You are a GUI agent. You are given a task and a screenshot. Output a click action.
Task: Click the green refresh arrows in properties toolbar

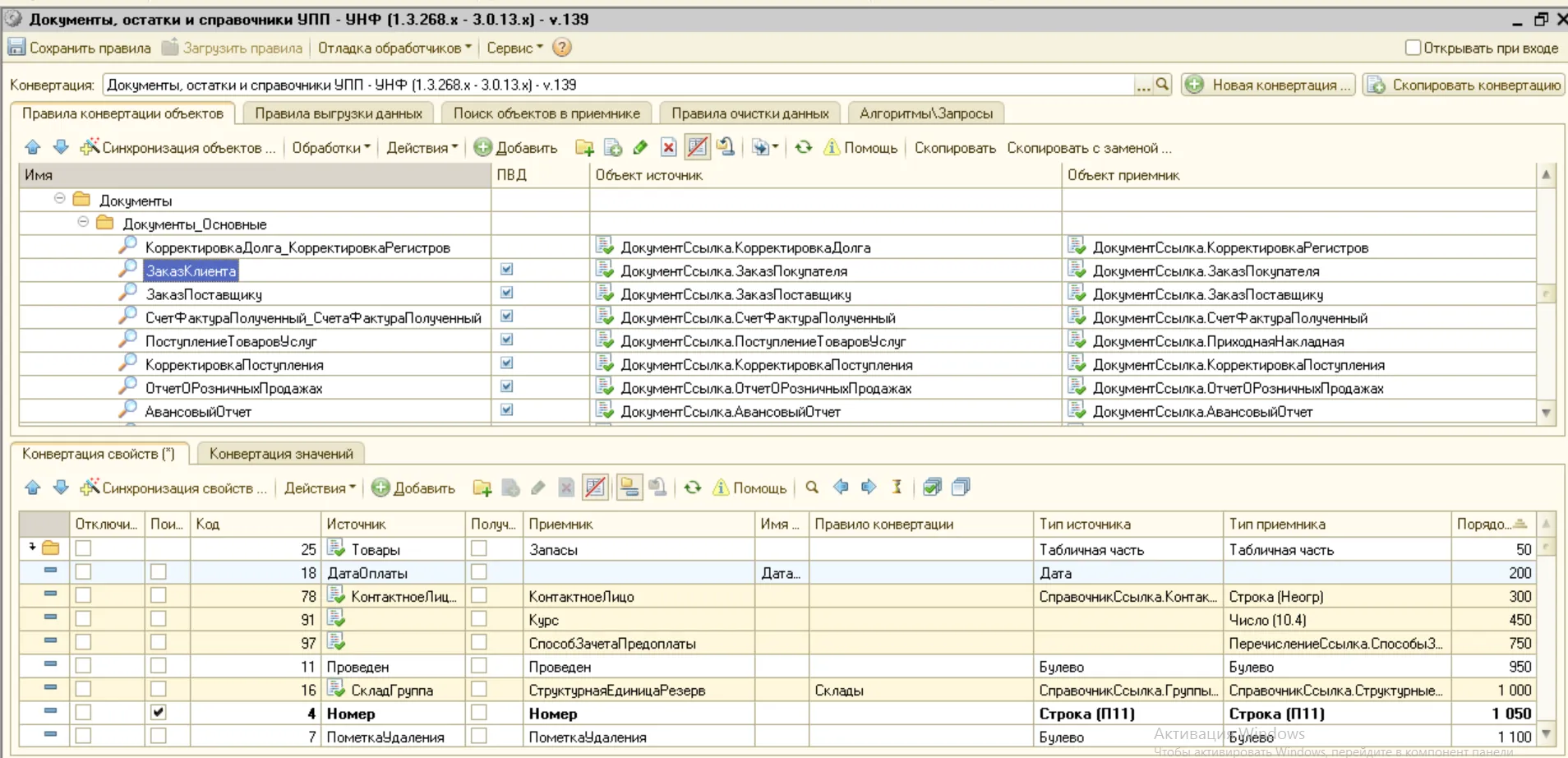pos(693,488)
